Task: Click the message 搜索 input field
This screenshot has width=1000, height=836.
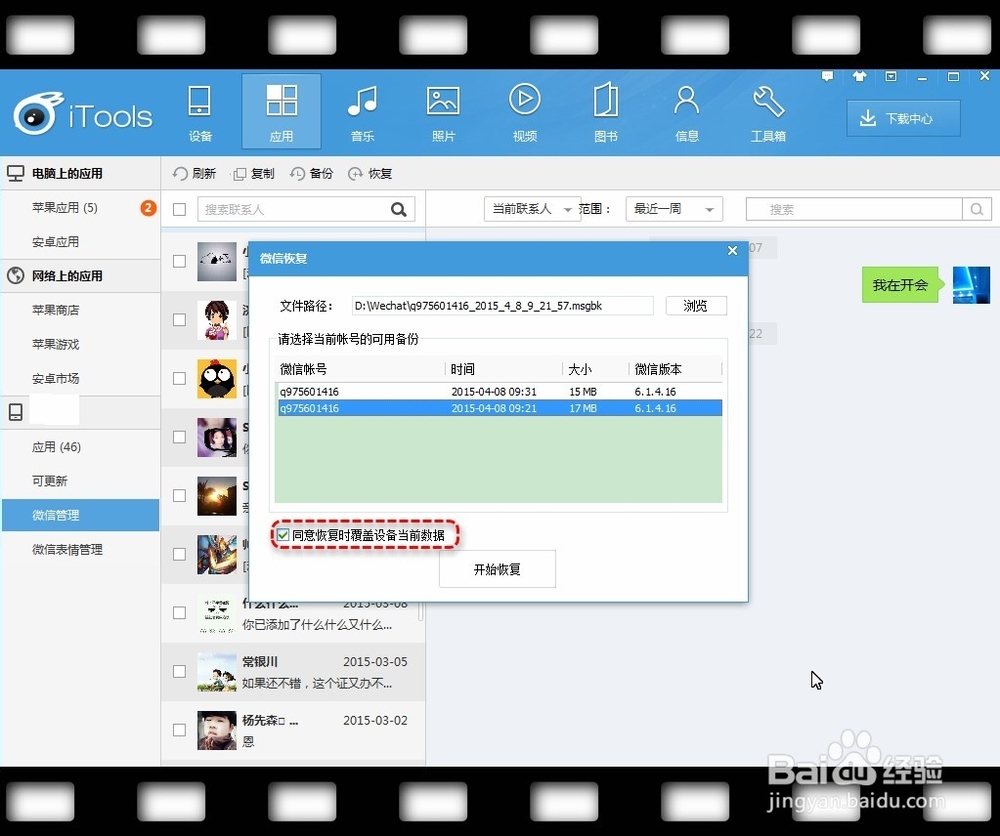Action: 854,209
